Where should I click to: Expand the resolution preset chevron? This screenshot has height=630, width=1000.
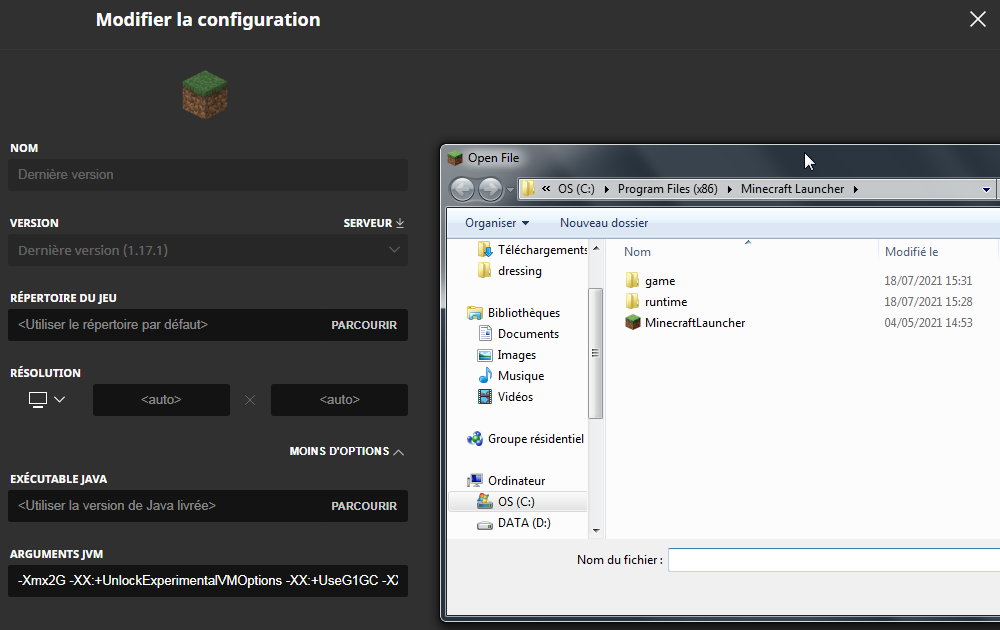click(x=59, y=400)
